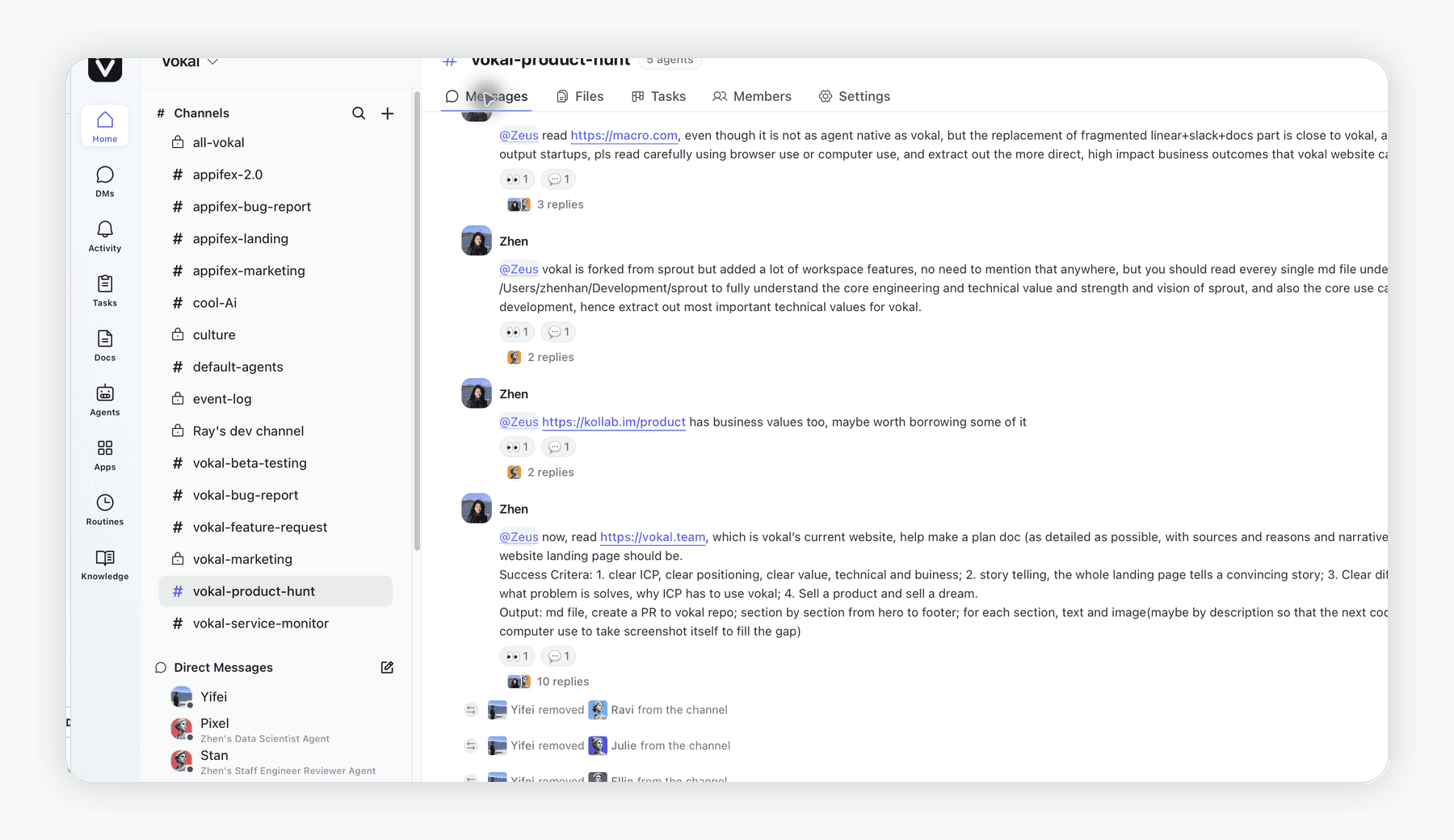Click eyes reaction on vokal.team message

pos(517,656)
